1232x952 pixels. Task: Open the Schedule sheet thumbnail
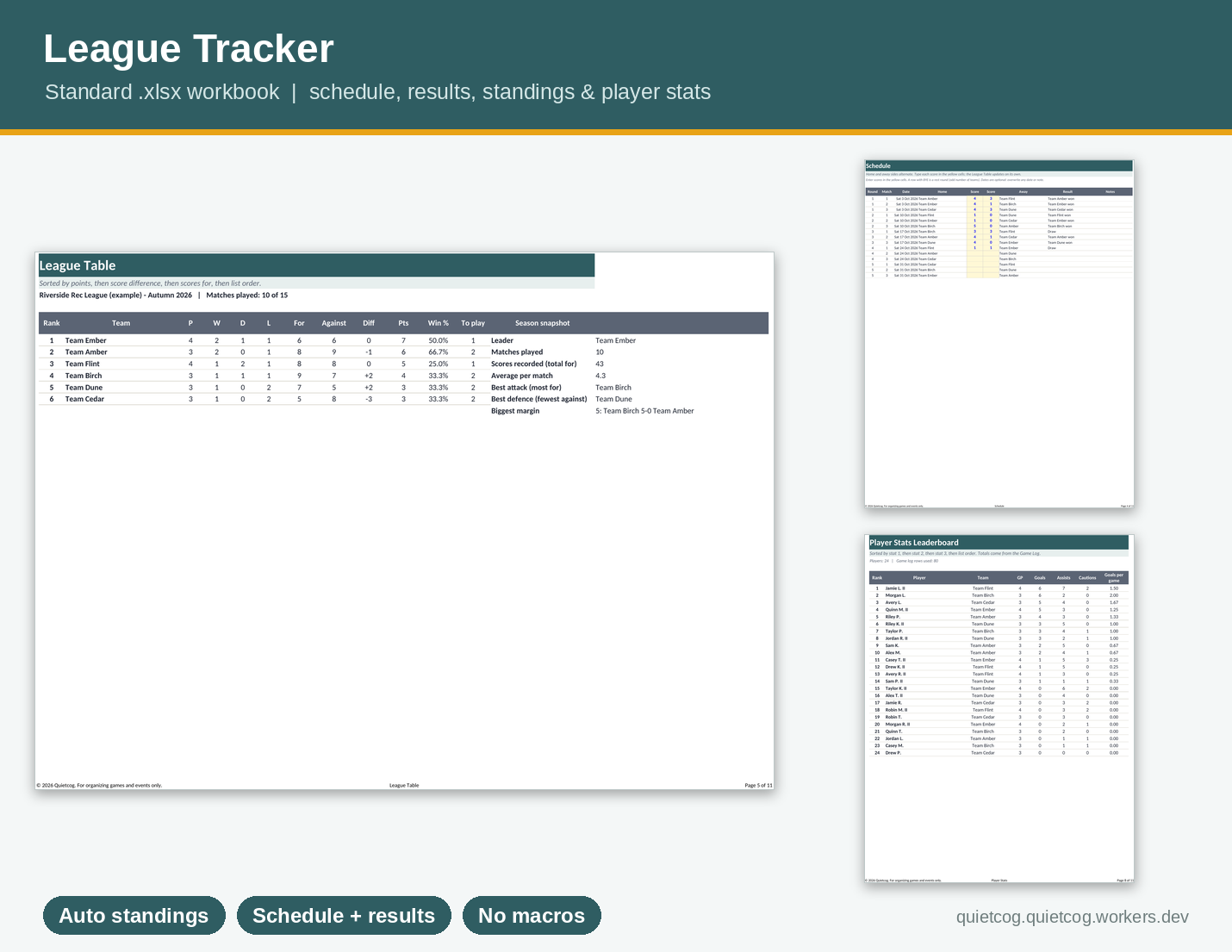[x=999, y=334]
